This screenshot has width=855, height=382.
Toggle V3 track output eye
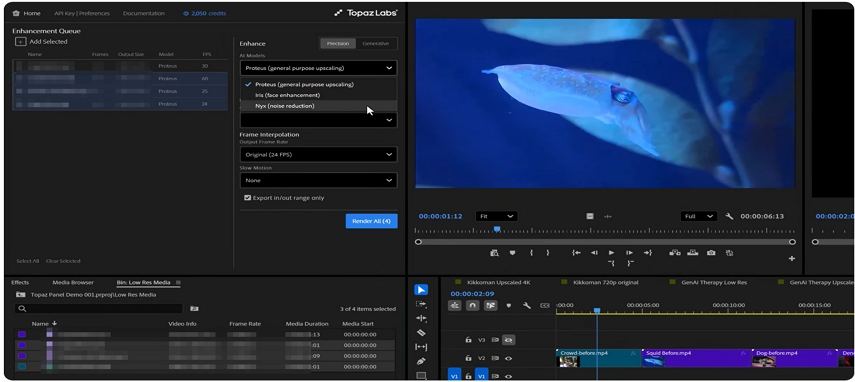pos(508,339)
